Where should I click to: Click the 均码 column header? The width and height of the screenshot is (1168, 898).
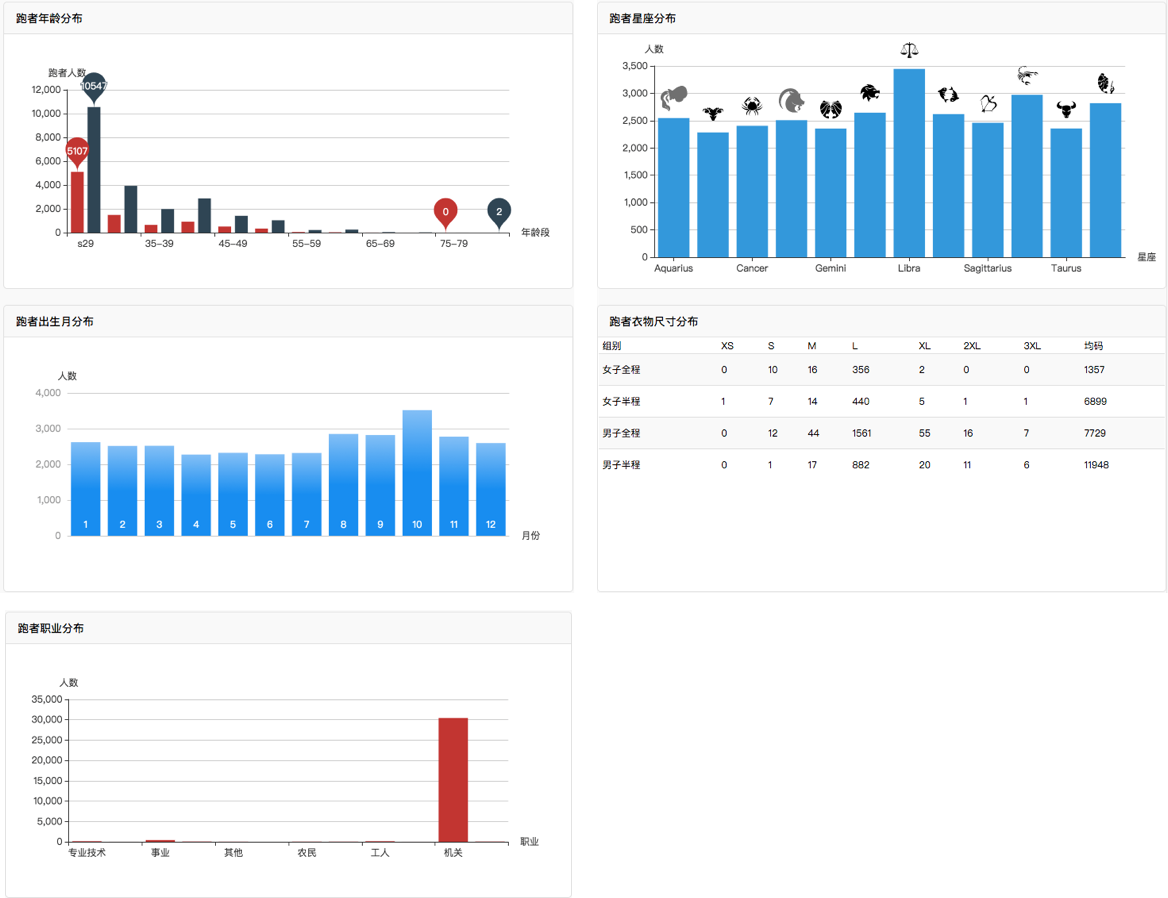pyautogui.click(x=1093, y=346)
